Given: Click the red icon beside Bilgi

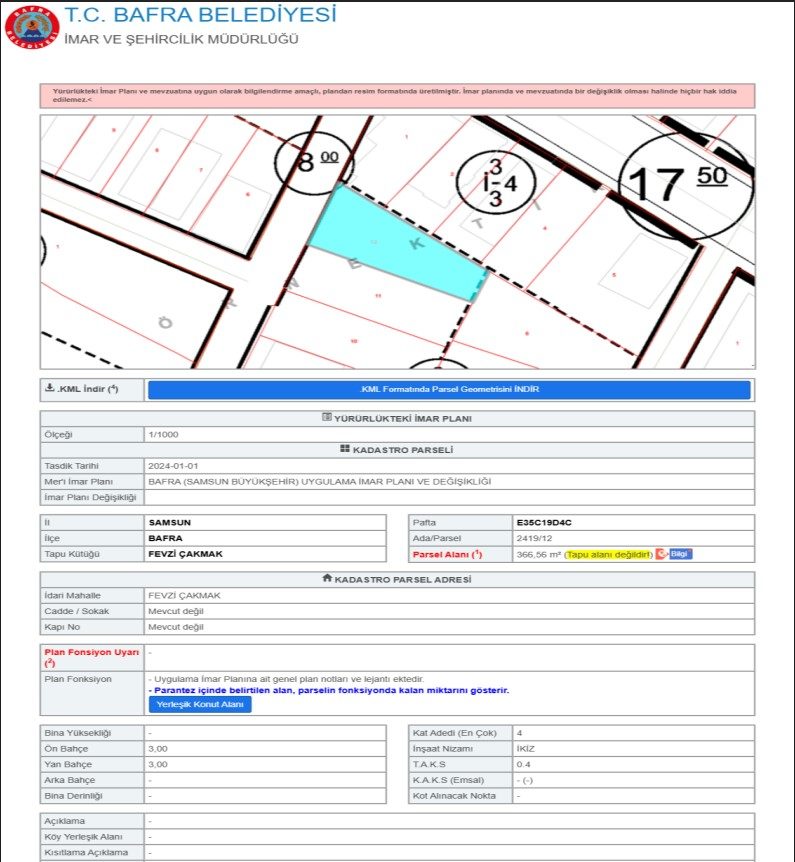Looking at the screenshot, I should (x=661, y=554).
